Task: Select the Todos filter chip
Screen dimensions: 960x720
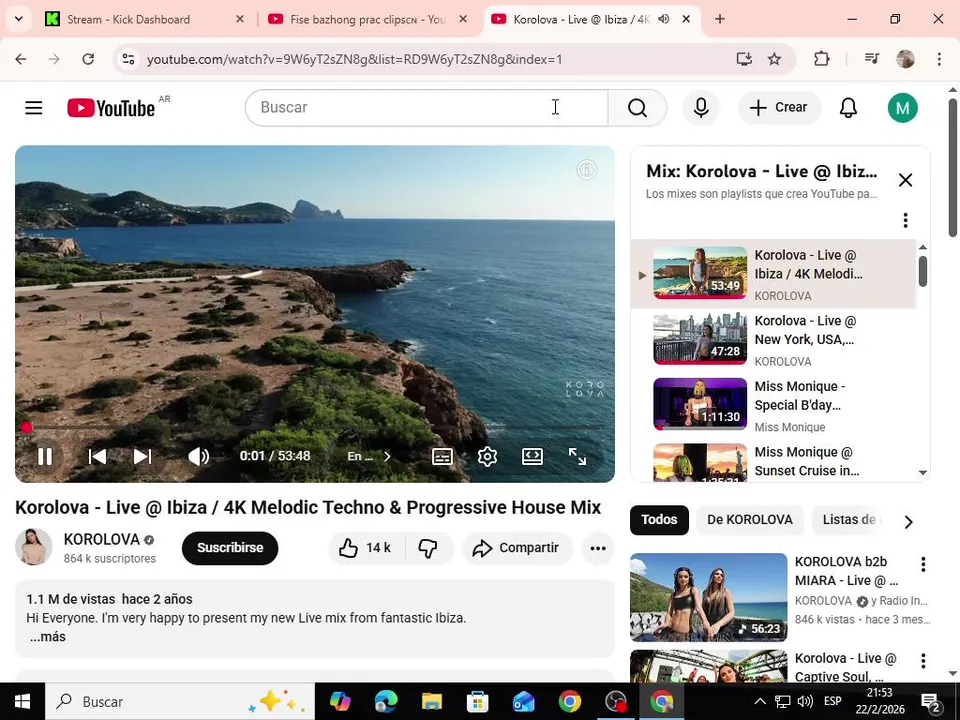Action: click(659, 520)
